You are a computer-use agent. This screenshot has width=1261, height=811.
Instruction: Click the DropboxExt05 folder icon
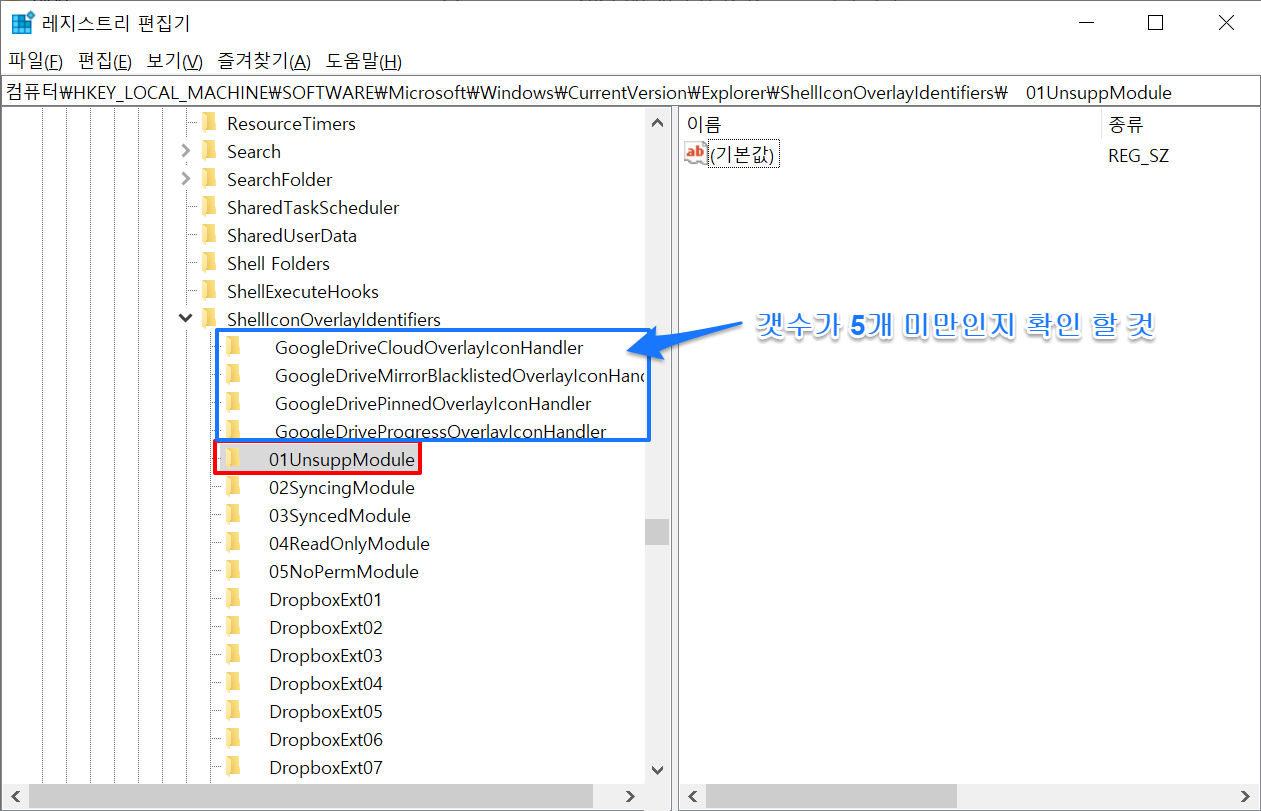(x=233, y=711)
